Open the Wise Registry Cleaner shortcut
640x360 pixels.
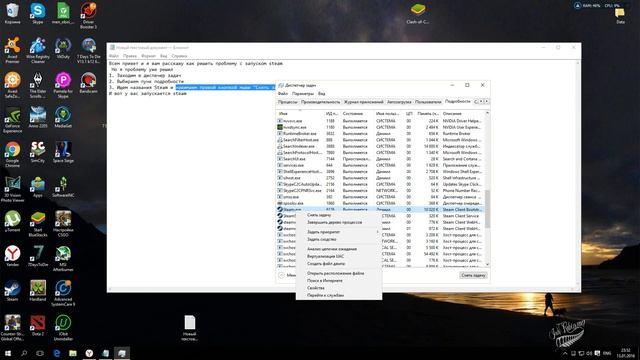point(38,50)
